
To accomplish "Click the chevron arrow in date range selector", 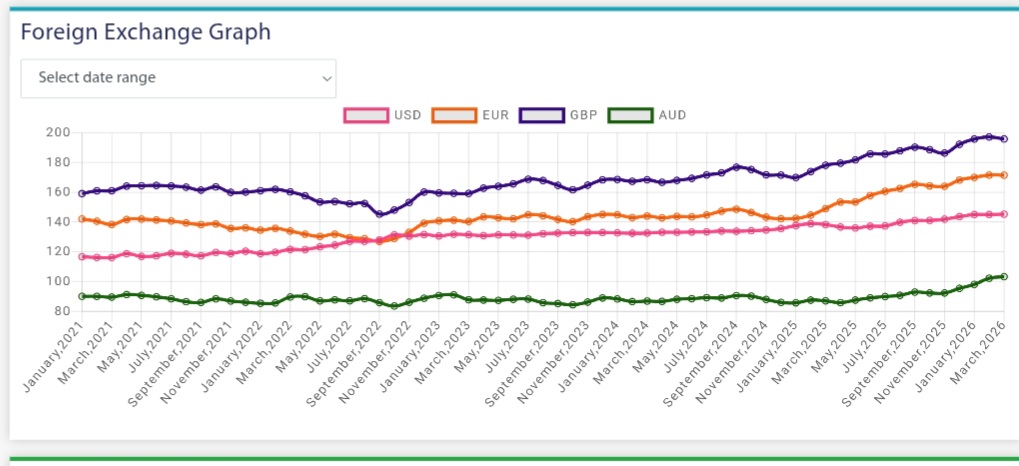I will [327, 79].
